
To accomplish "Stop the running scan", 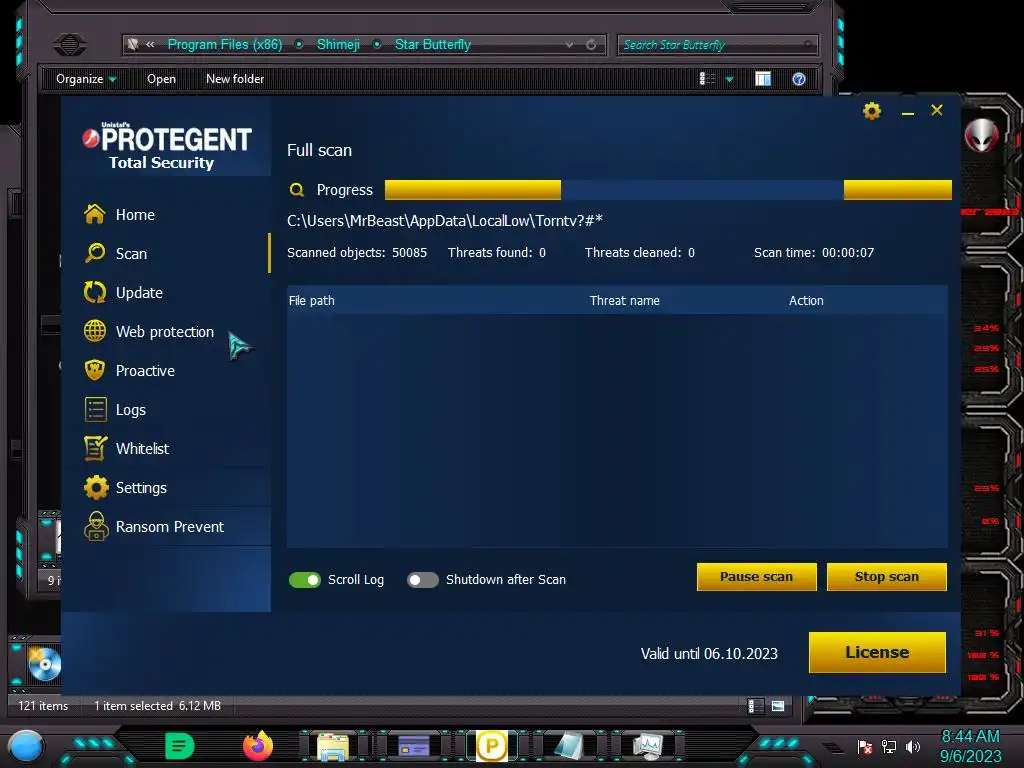I will click(886, 577).
